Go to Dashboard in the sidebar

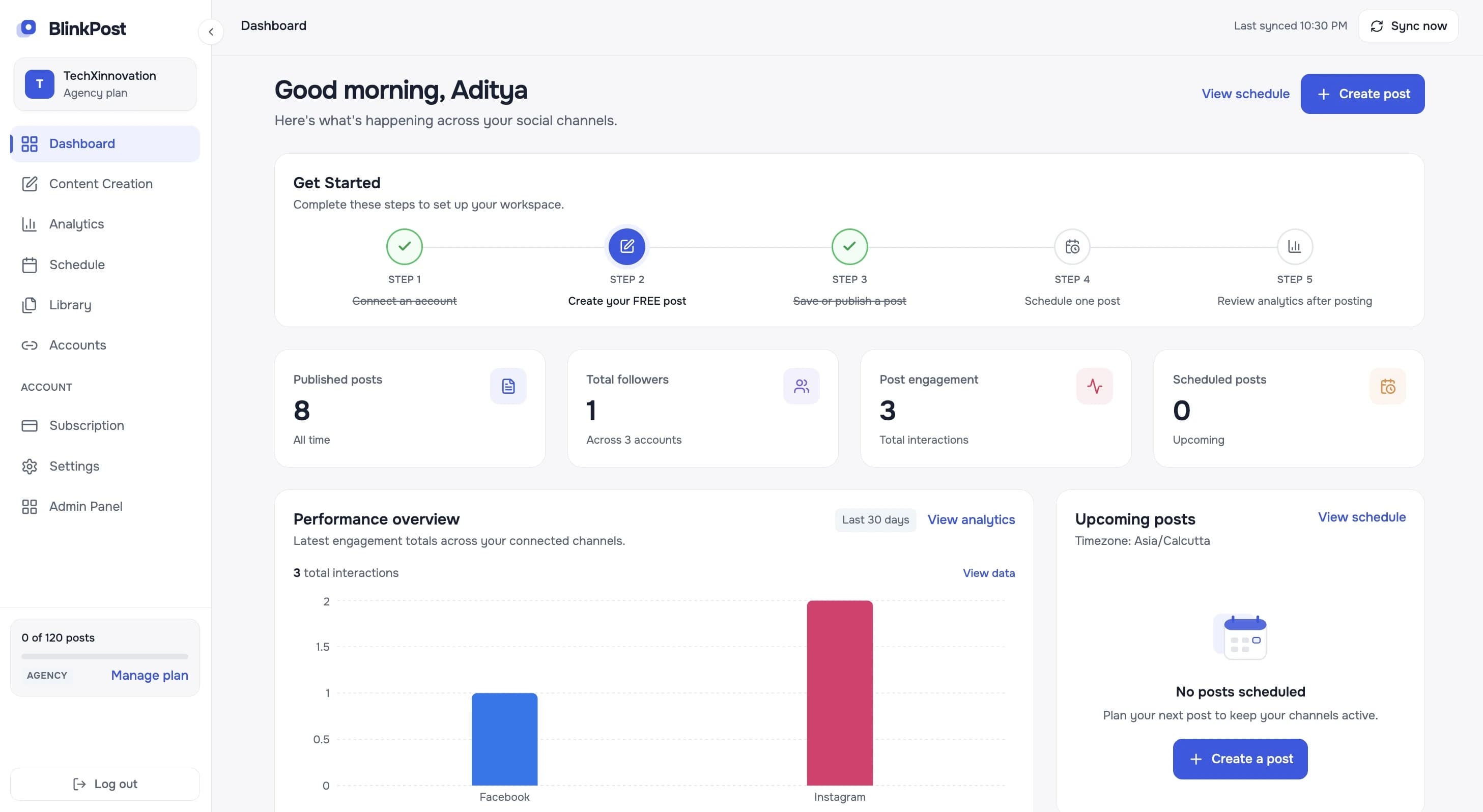(x=105, y=144)
